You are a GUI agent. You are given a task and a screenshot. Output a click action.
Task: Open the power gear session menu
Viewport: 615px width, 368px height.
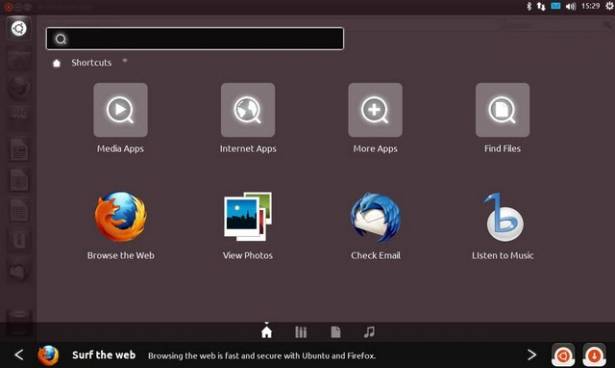click(x=610, y=5)
